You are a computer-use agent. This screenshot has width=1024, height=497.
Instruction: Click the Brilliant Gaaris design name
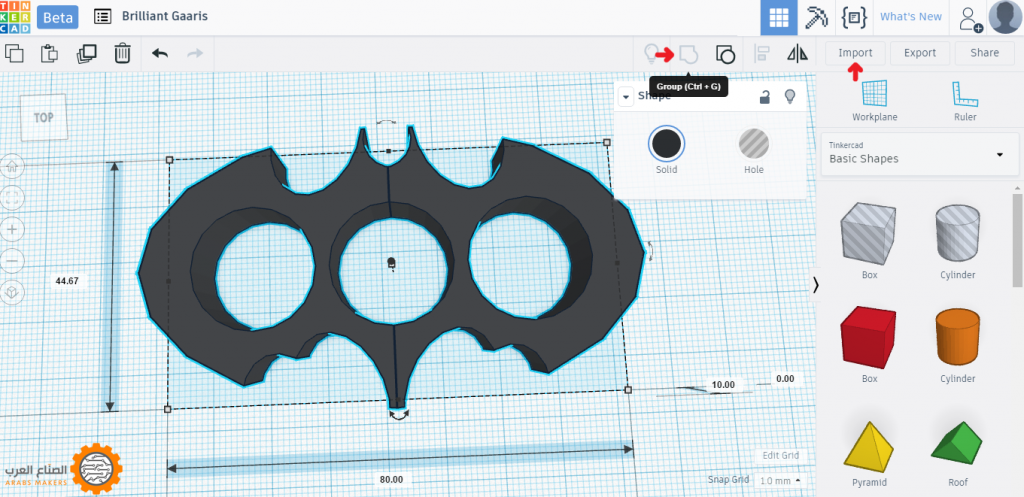tap(165, 16)
